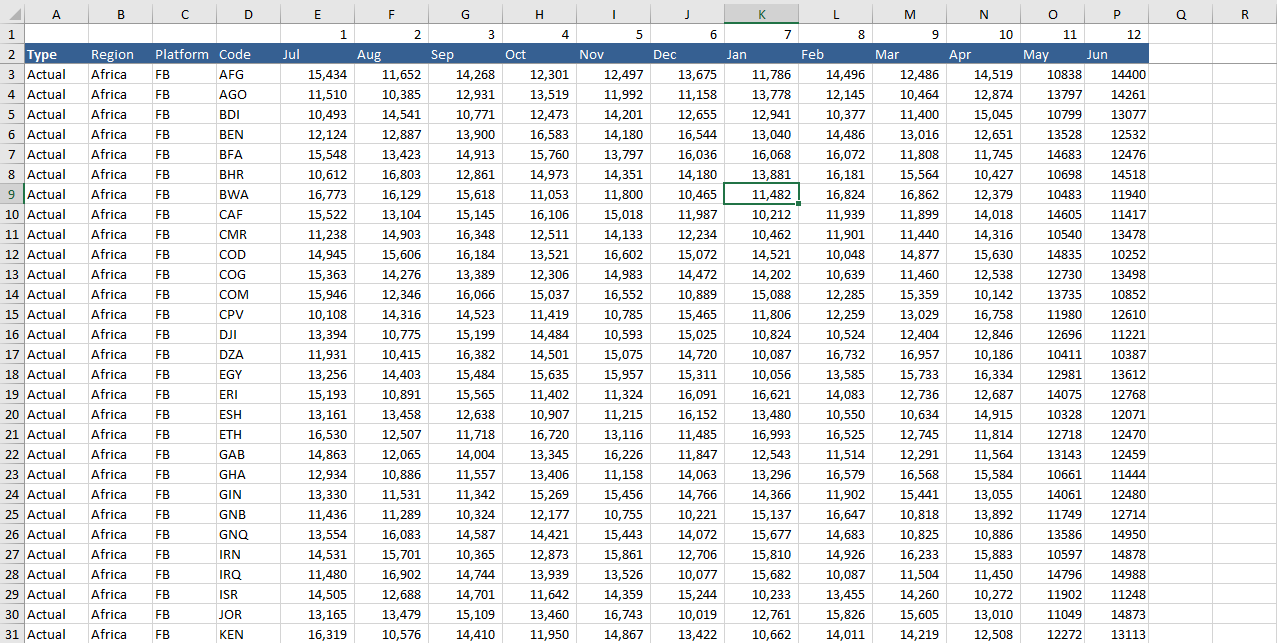
Task: Select code cell KEN
Action: 248,634
